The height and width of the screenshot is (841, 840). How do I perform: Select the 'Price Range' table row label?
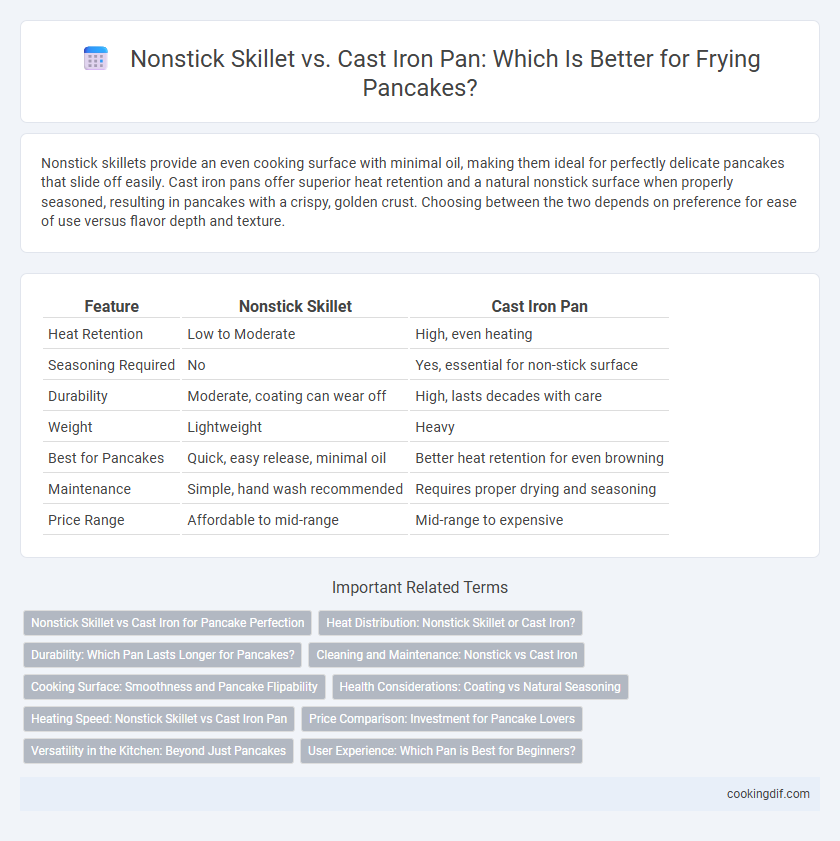click(x=86, y=520)
